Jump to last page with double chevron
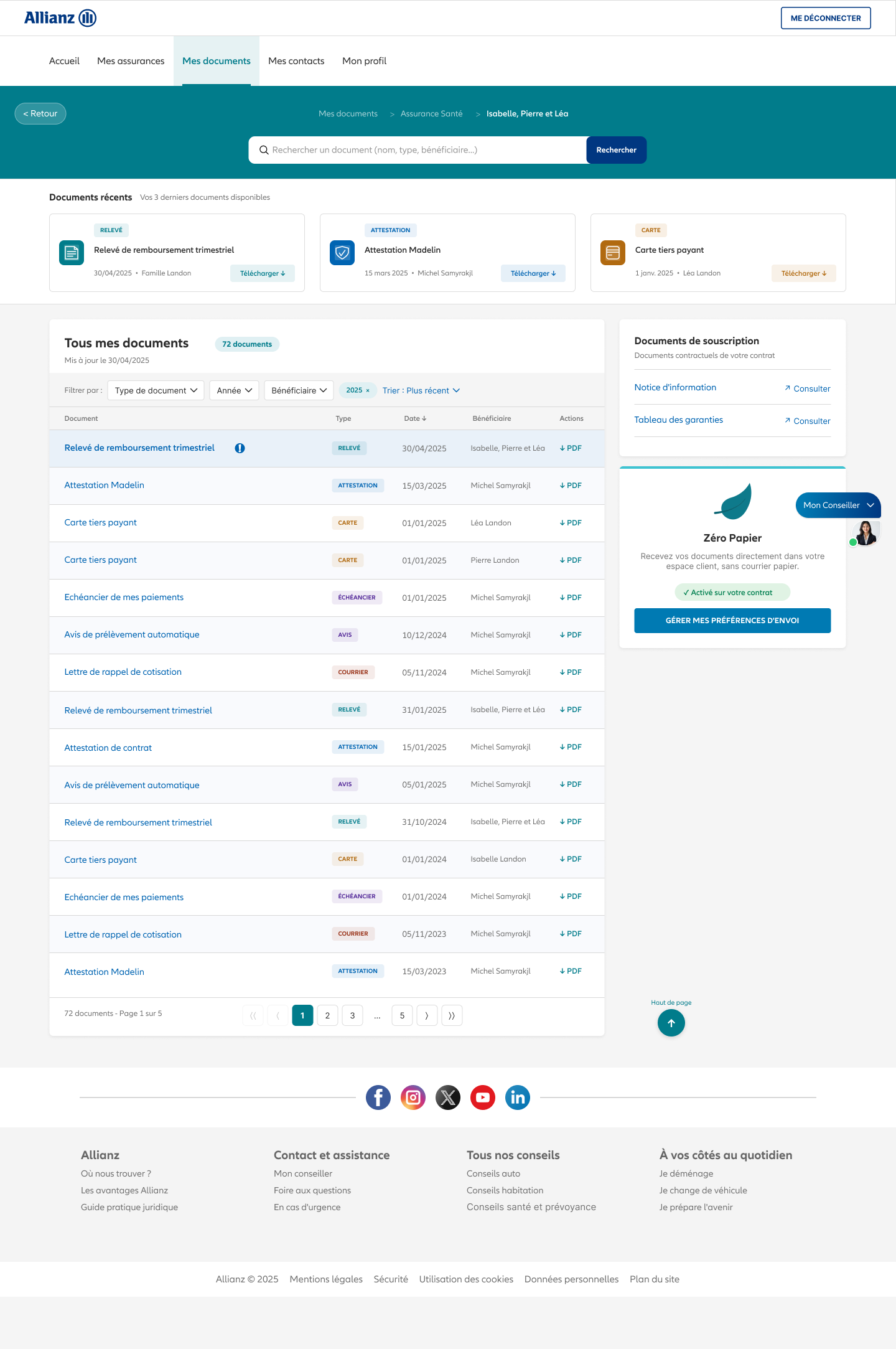The width and height of the screenshot is (896, 1349). point(452,1015)
